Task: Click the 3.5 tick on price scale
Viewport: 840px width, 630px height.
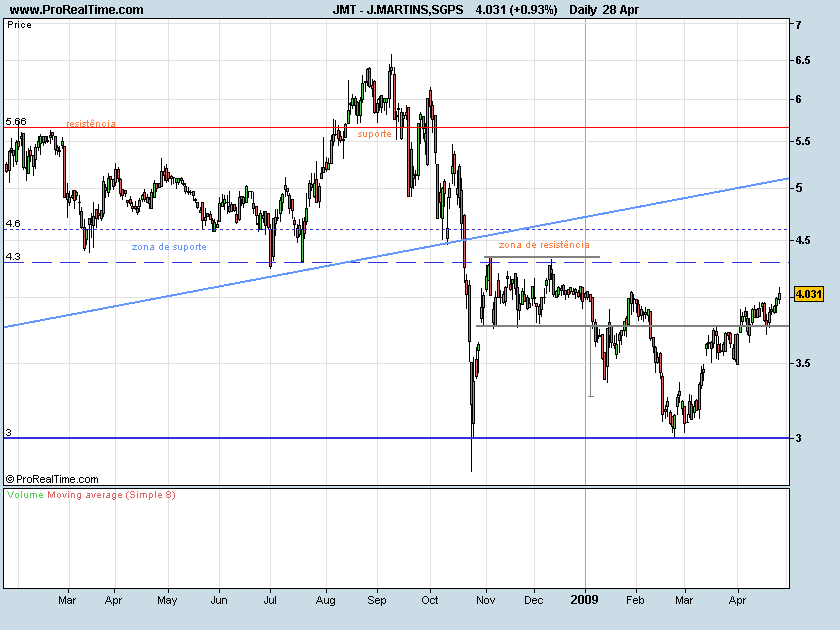Action: point(802,363)
